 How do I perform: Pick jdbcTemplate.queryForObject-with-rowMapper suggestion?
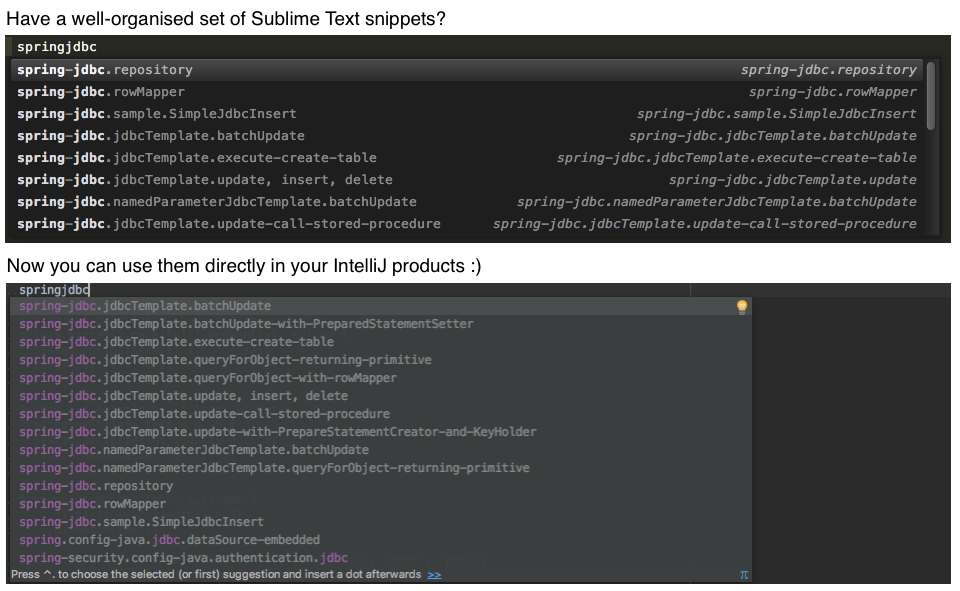point(208,378)
